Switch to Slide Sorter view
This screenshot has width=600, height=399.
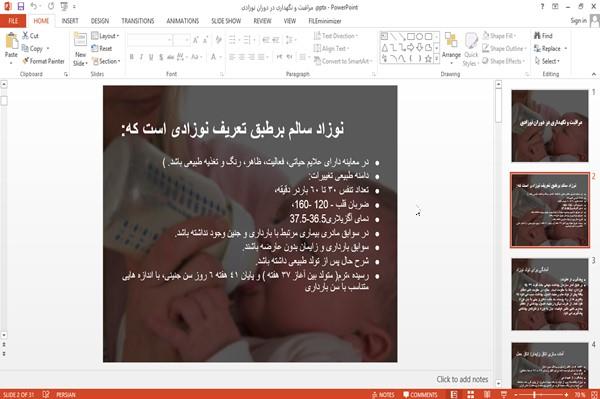[x=470, y=394]
